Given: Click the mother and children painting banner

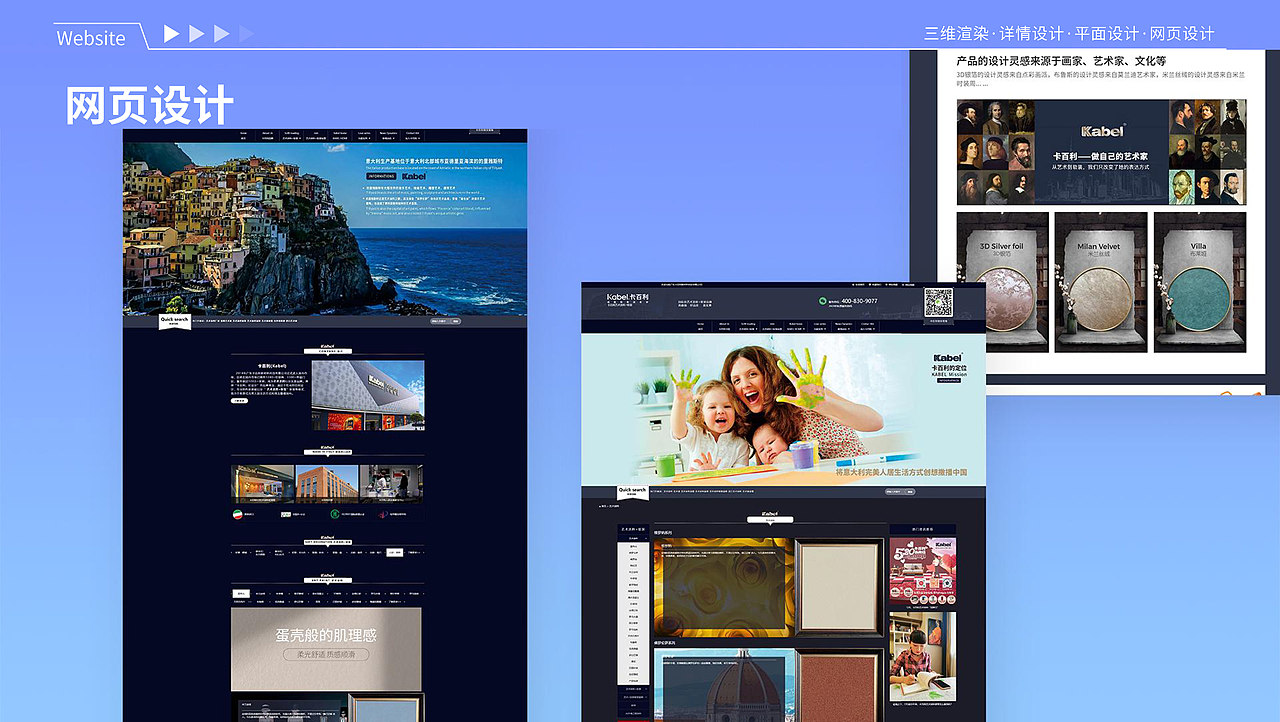Looking at the screenshot, I should tap(783, 409).
